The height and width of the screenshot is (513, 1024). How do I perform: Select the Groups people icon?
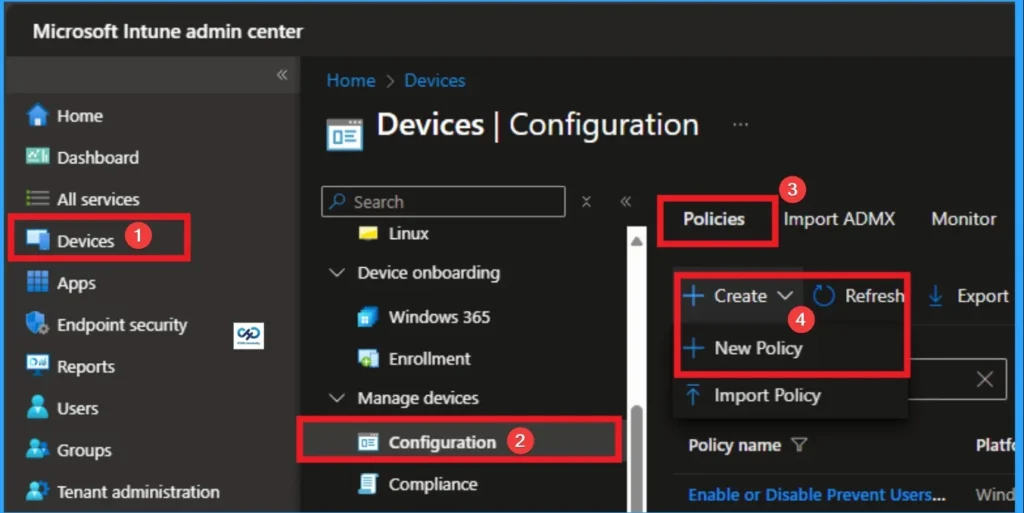(x=37, y=449)
